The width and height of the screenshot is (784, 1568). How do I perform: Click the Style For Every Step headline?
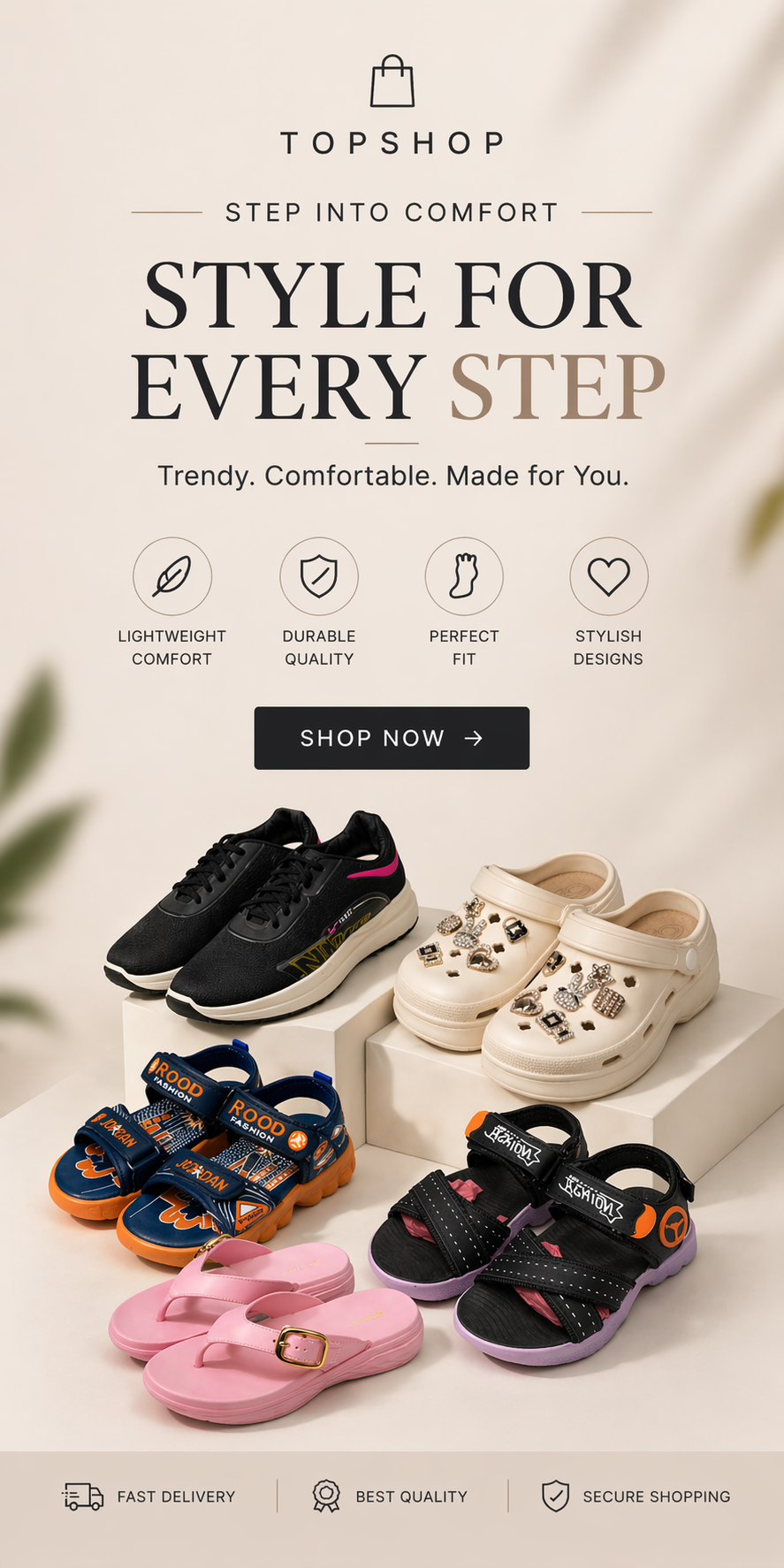tap(397, 340)
